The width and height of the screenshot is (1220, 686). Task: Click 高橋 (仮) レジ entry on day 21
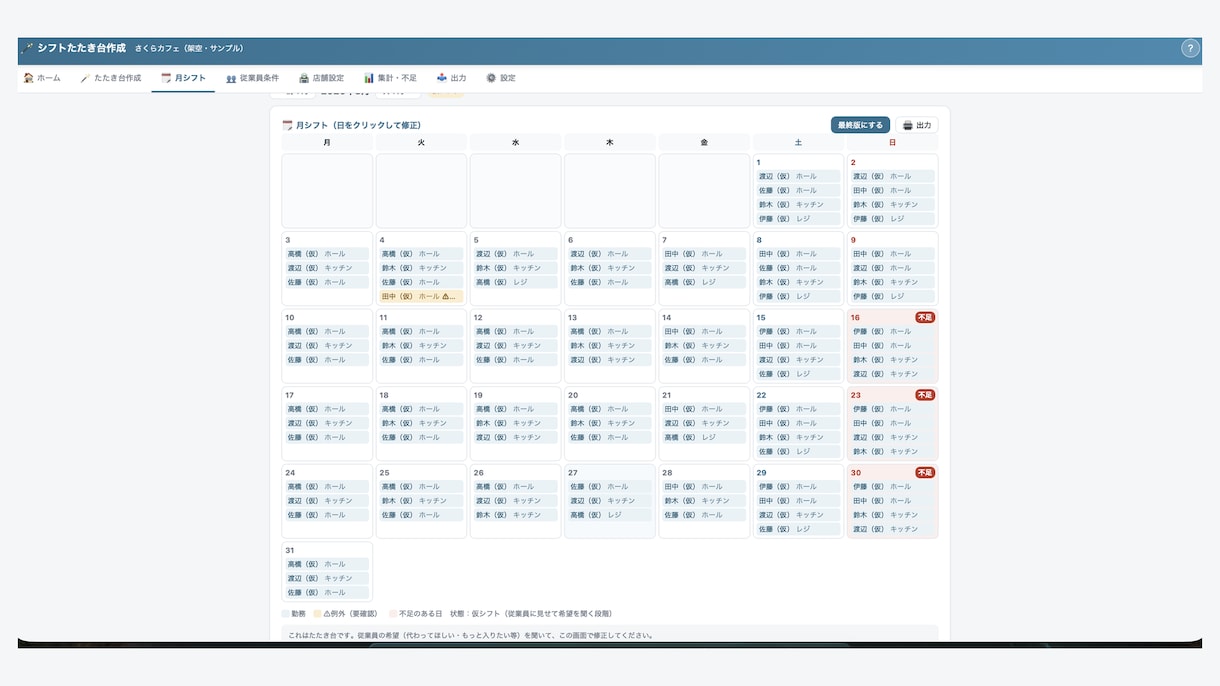point(704,437)
